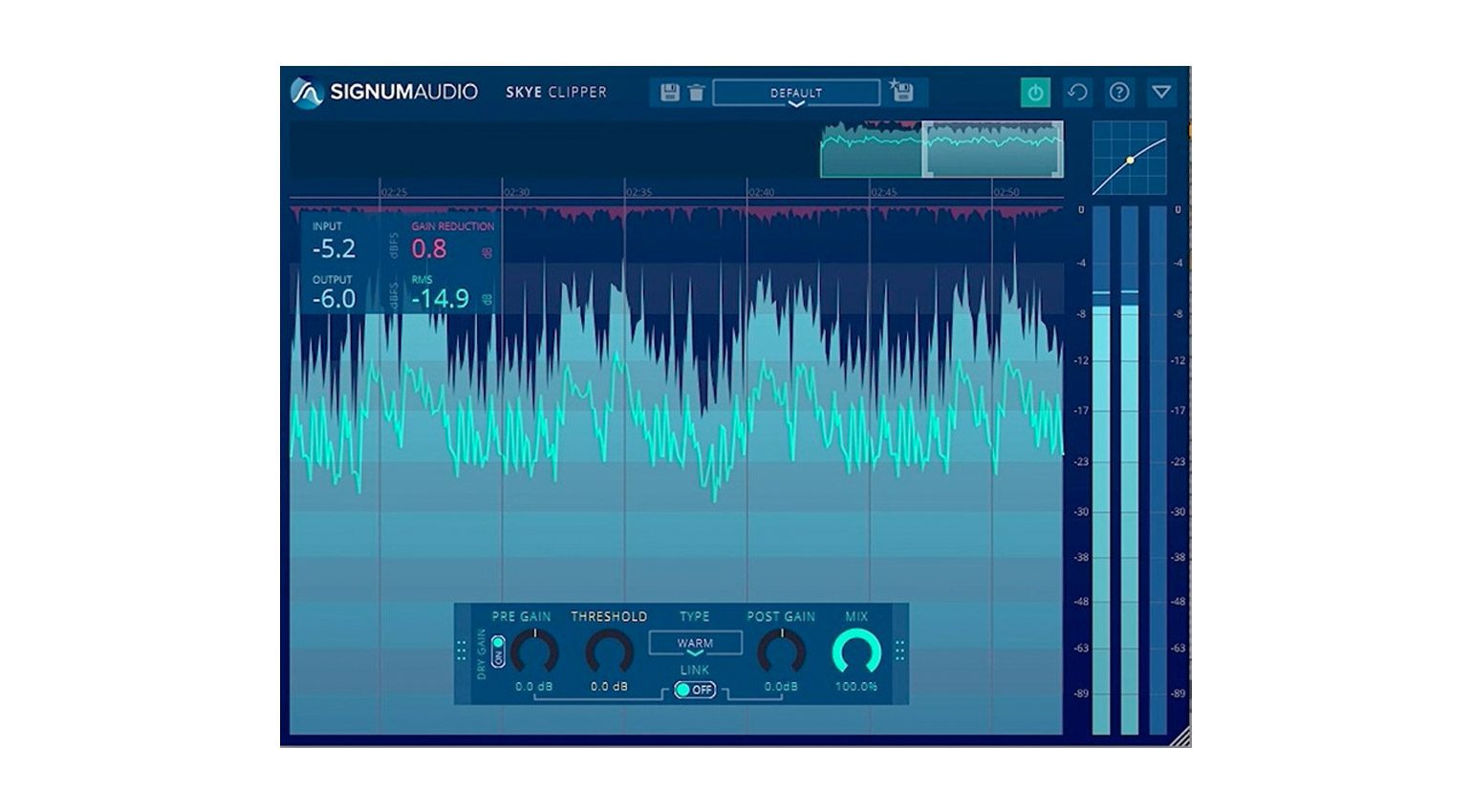
Task: Click the Mix 100.0% value
Action: pyautogui.click(x=856, y=687)
